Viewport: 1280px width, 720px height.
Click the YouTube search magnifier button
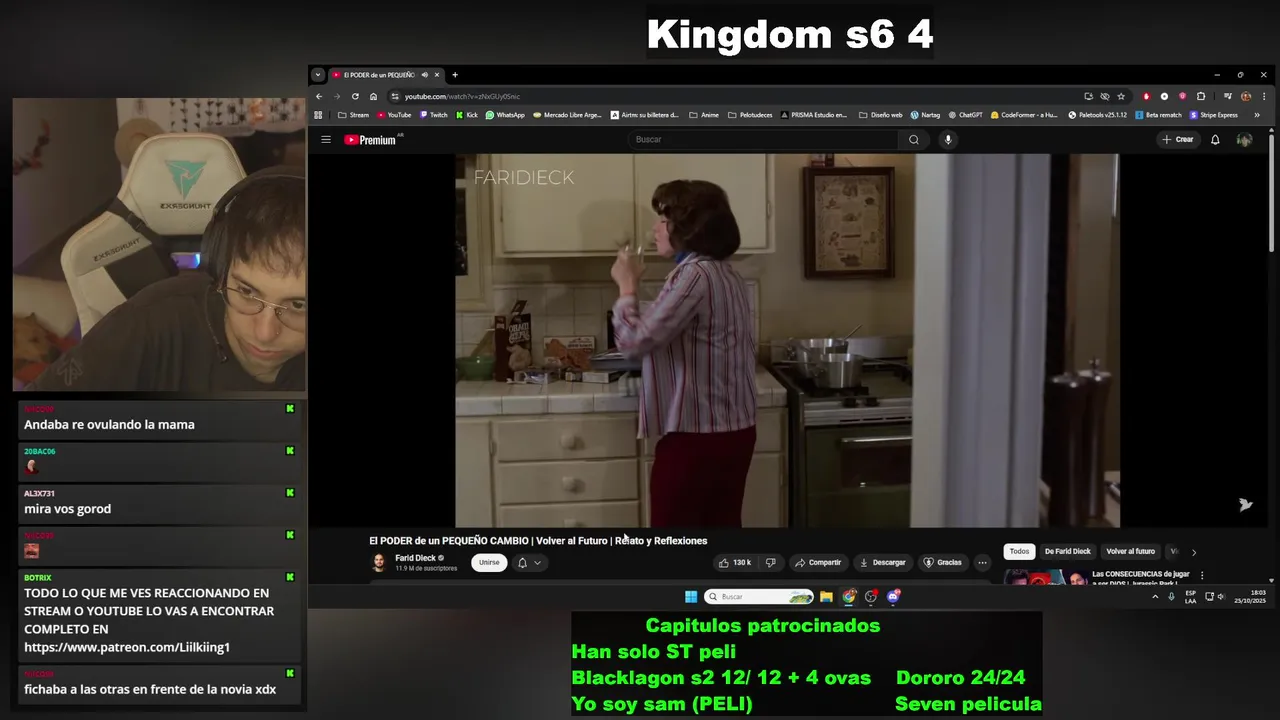[913, 140]
